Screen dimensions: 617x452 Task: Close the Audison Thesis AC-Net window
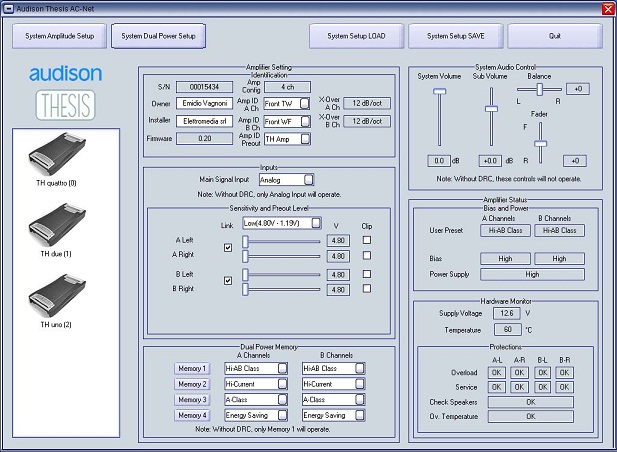click(x=608, y=9)
